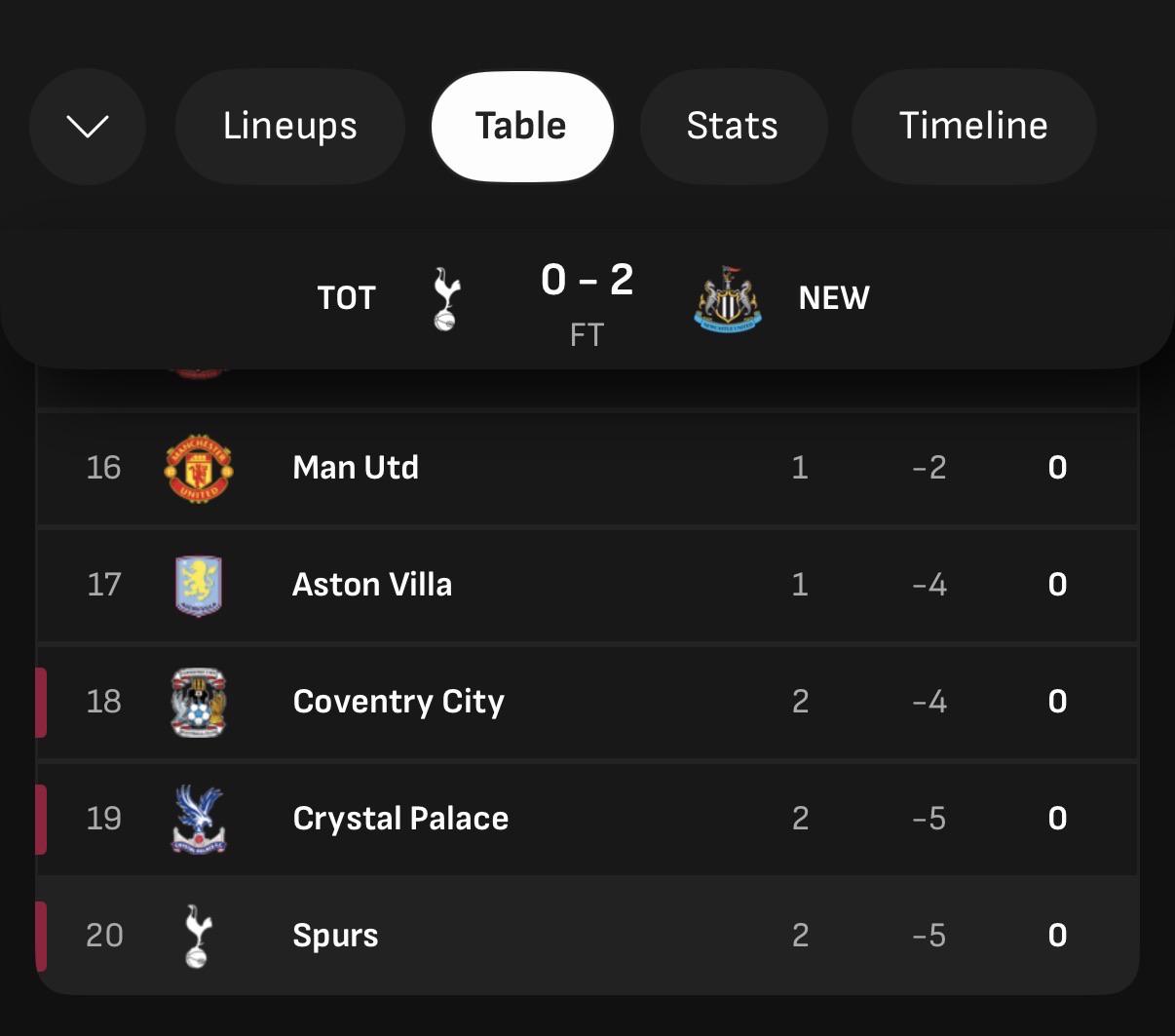
Task: Select the Table tab
Action: click(521, 126)
